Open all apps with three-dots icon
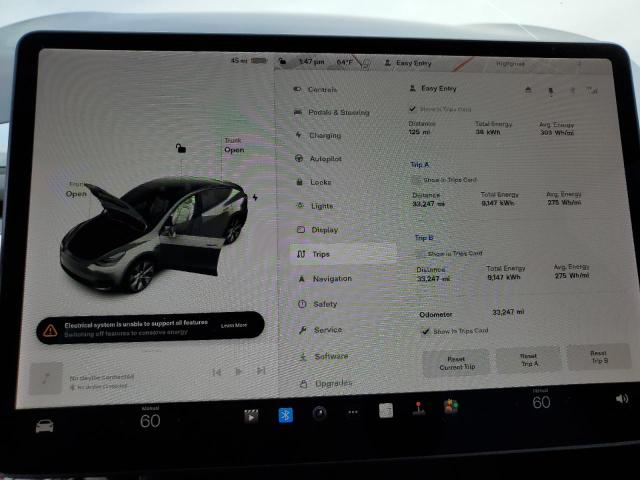 click(353, 412)
